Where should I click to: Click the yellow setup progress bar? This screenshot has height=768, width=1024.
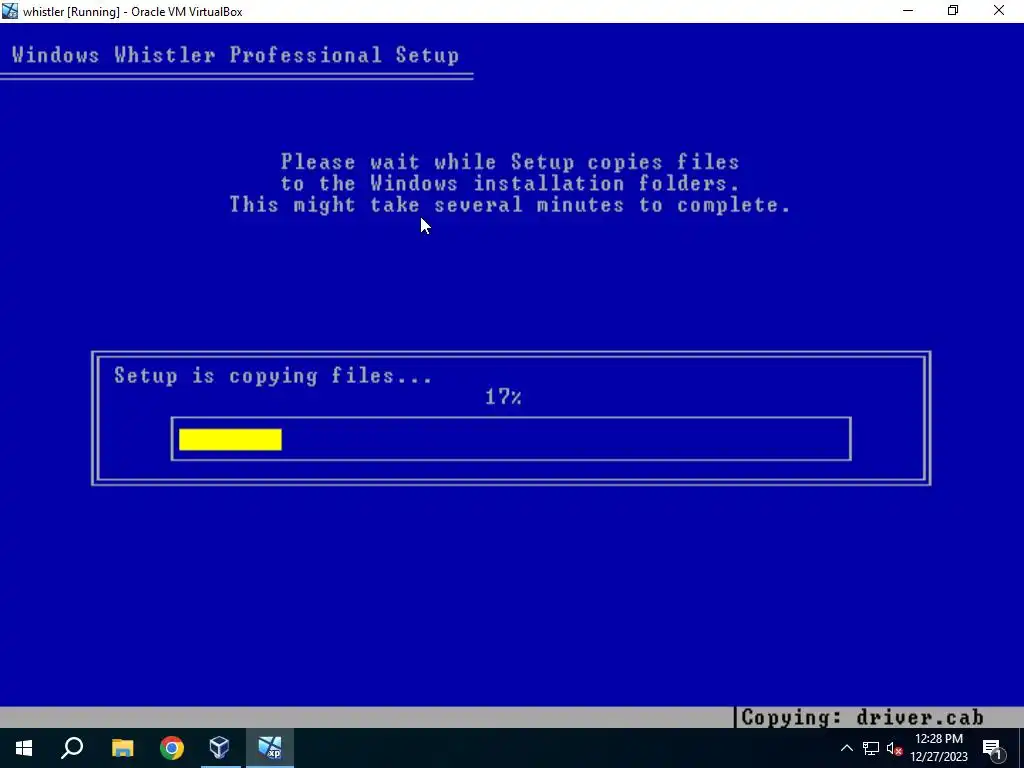[x=231, y=440]
